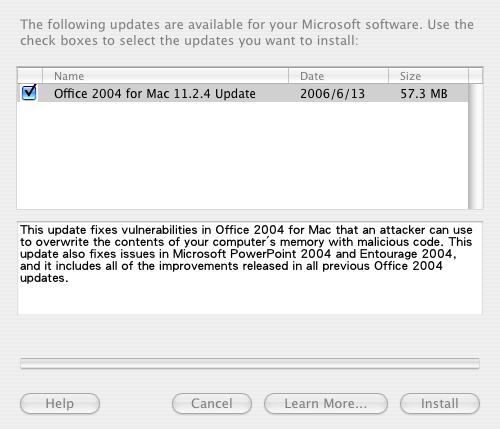This screenshot has width=500, height=429.
Task: Click the header corner above the list scrollbar
Action: pyautogui.click(x=475, y=76)
